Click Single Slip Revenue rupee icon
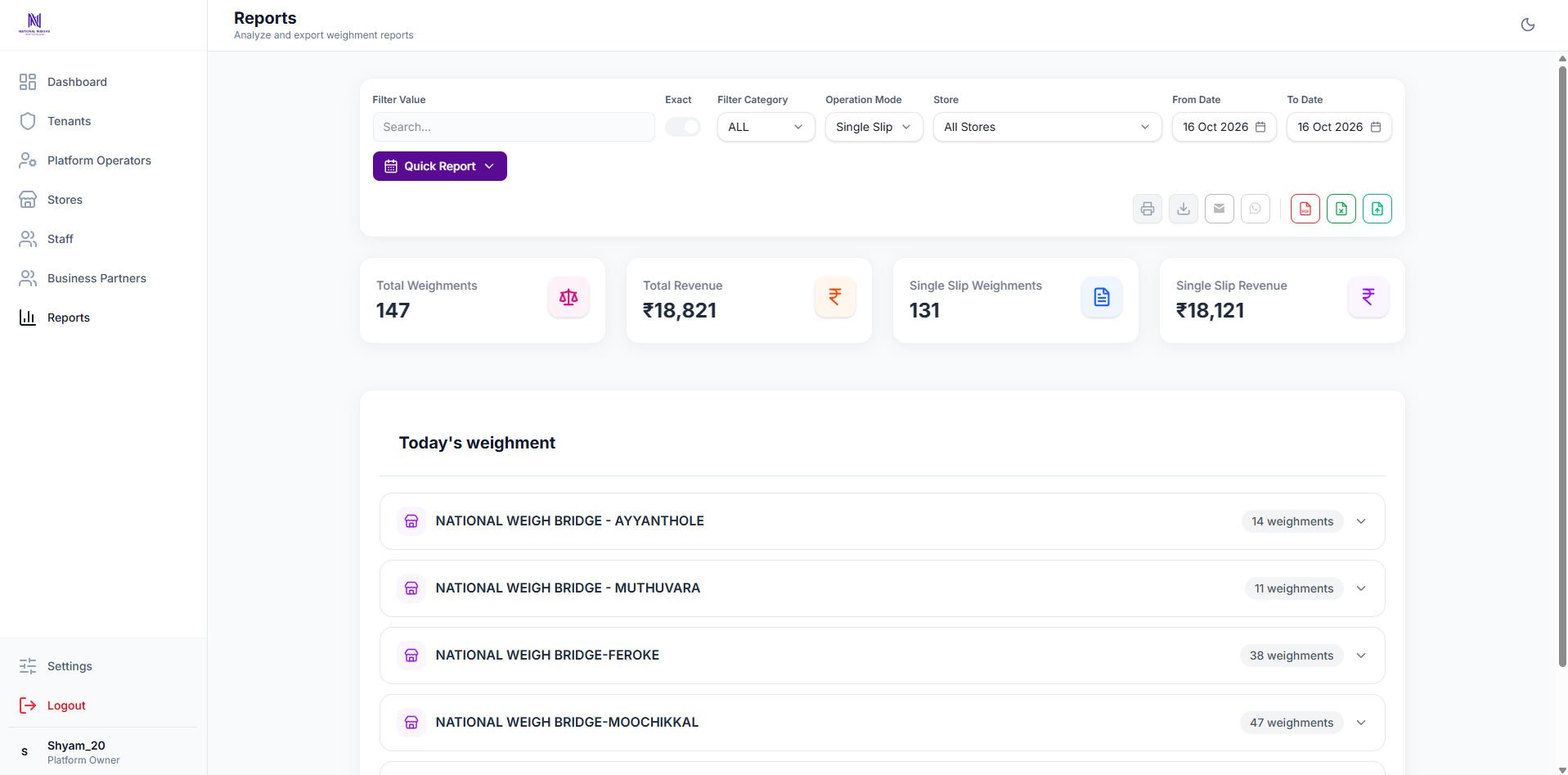Viewport: 1568px width, 775px height. coord(1368,297)
